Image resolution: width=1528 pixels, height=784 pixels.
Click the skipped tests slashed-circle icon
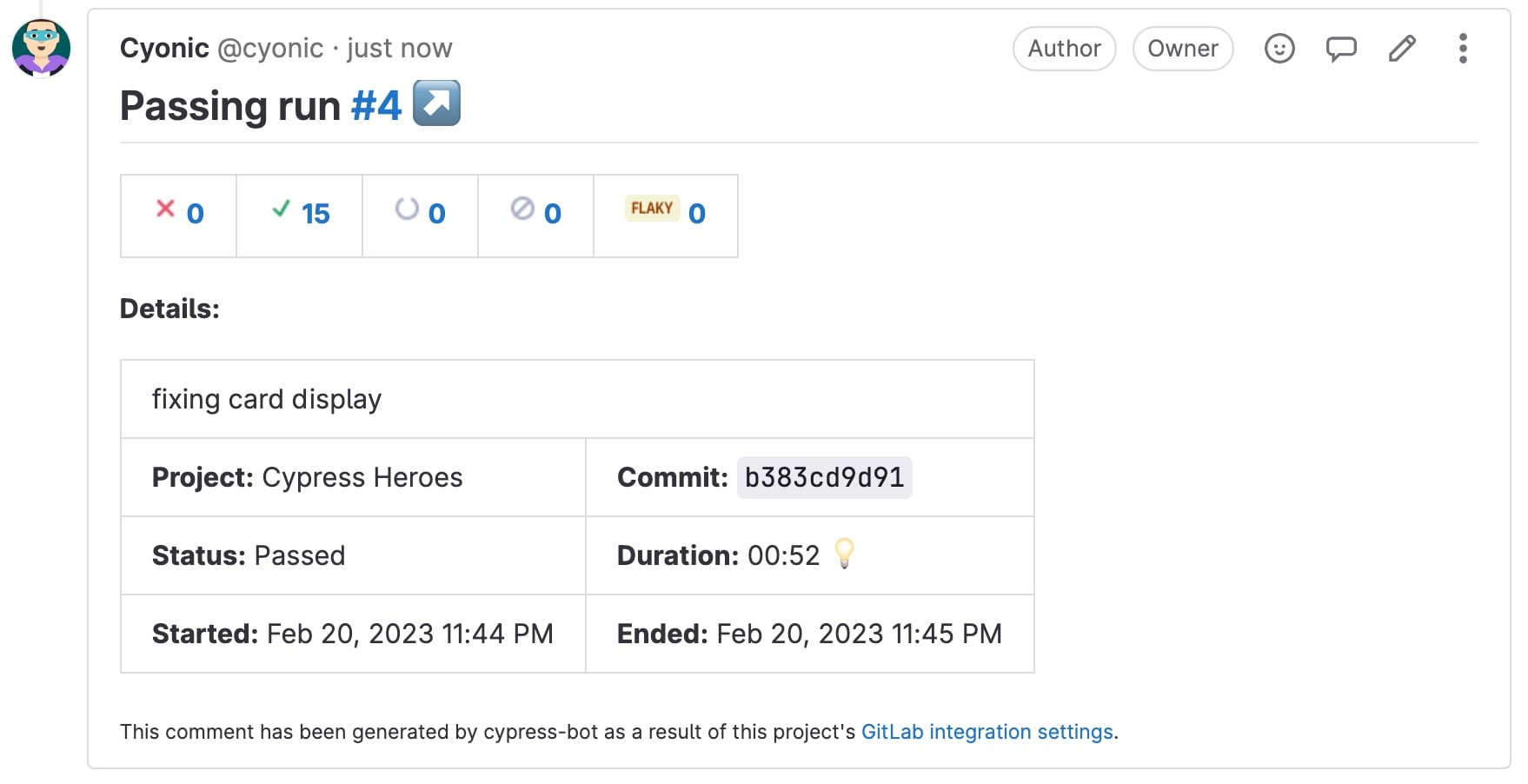pos(522,209)
